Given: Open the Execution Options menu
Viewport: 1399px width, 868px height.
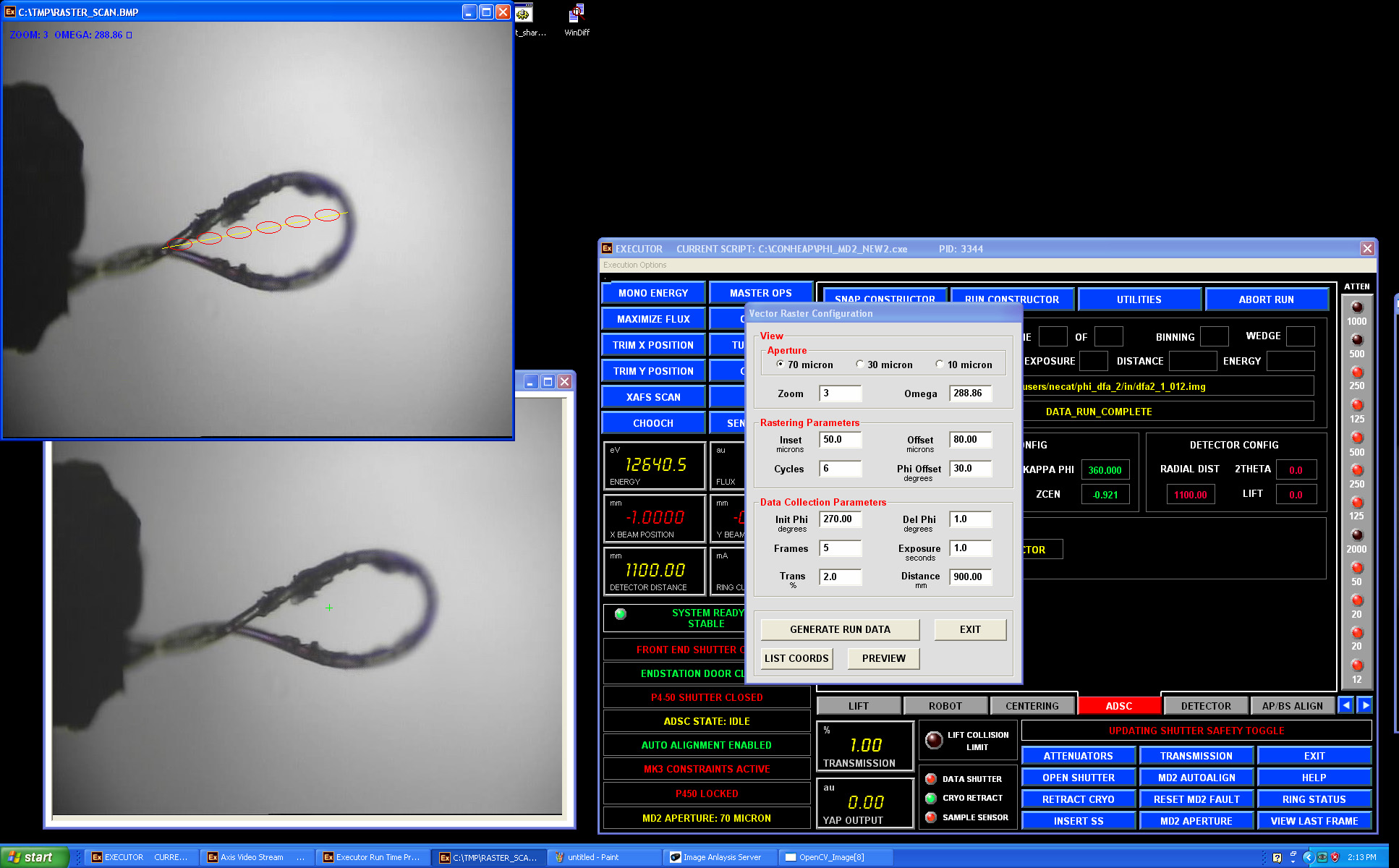Looking at the screenshot, I should (637, 265).
